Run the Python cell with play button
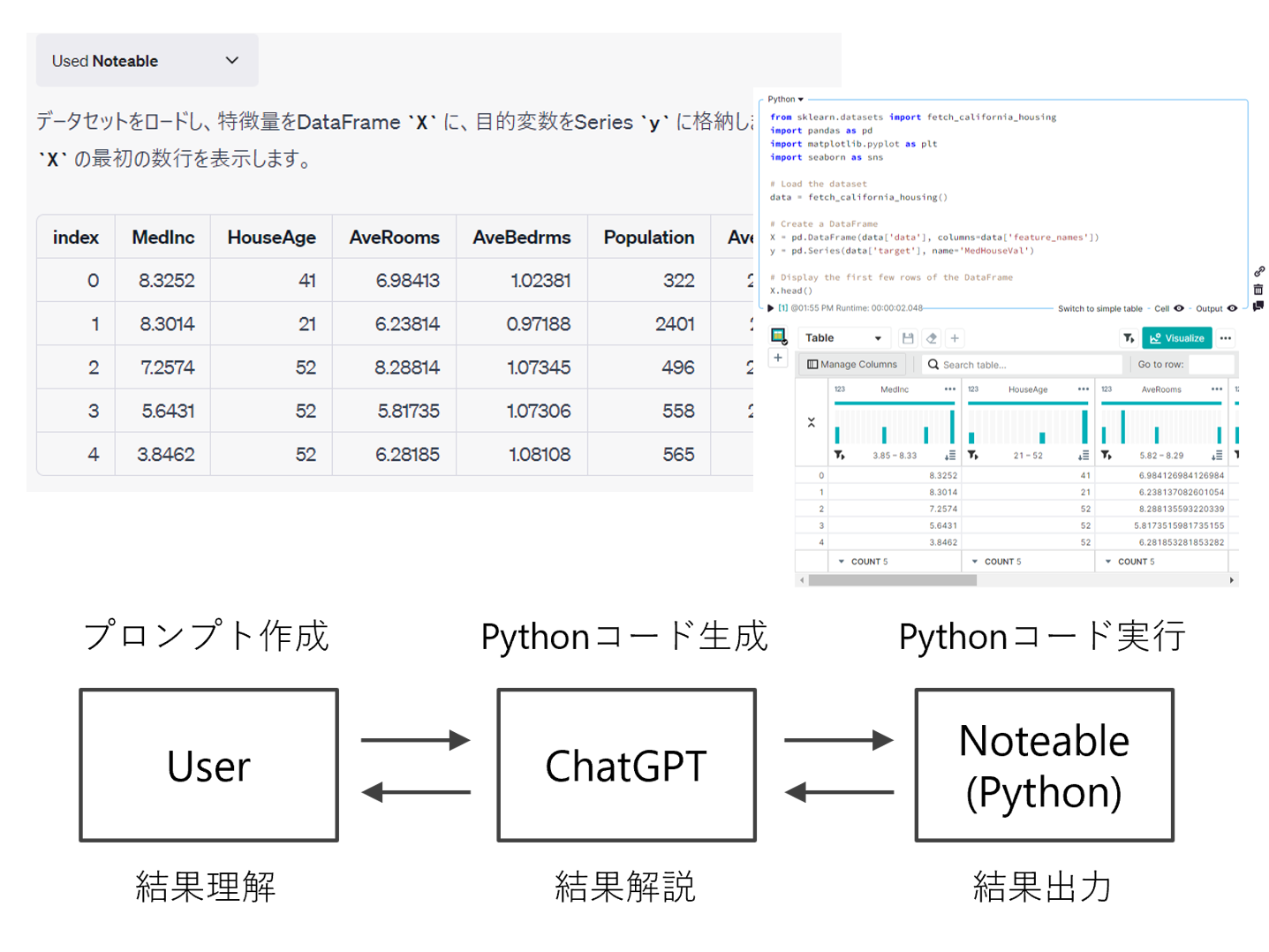Image resolution: width=1269 pixels, height=952 pixels. 770,308
